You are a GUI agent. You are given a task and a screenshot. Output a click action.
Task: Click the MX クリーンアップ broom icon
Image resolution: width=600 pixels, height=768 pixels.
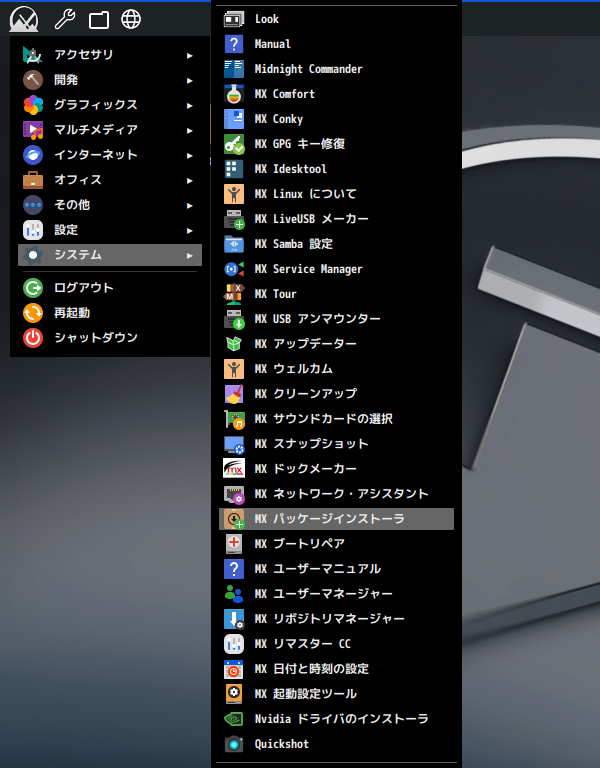pos(234,394)
